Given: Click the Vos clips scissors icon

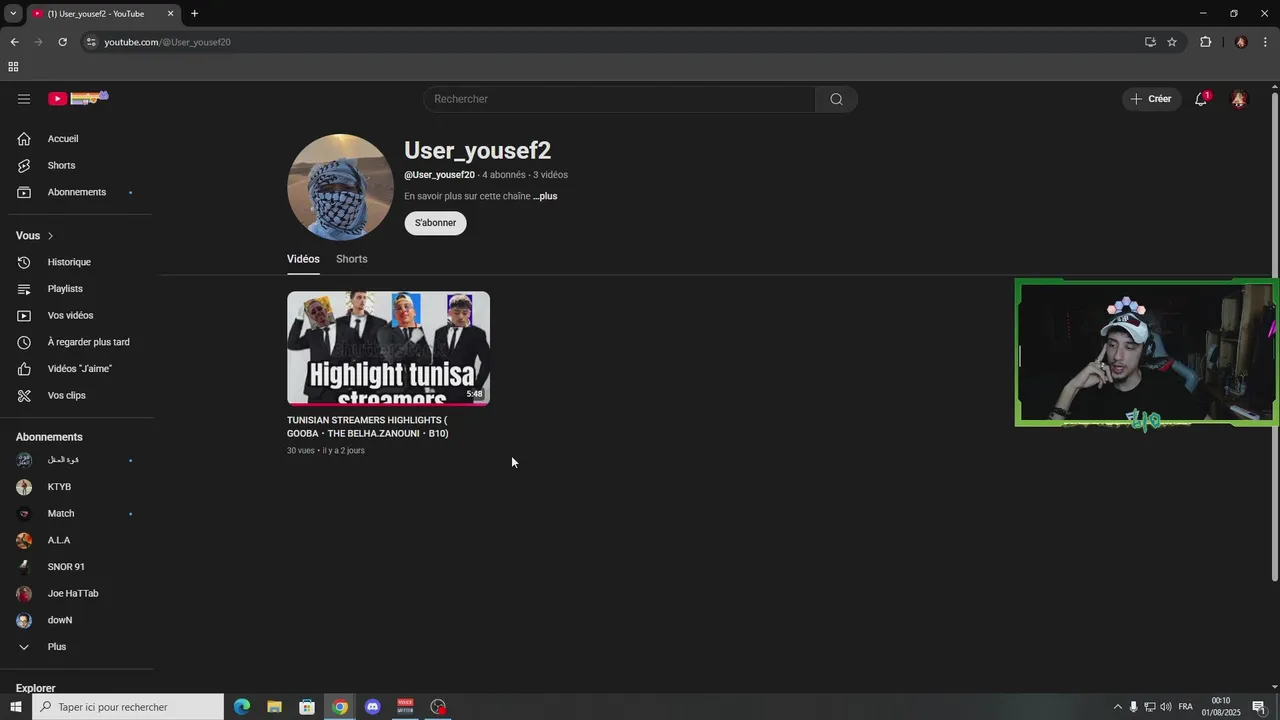Looking at the screenshot, I should (x=24, y=395).
